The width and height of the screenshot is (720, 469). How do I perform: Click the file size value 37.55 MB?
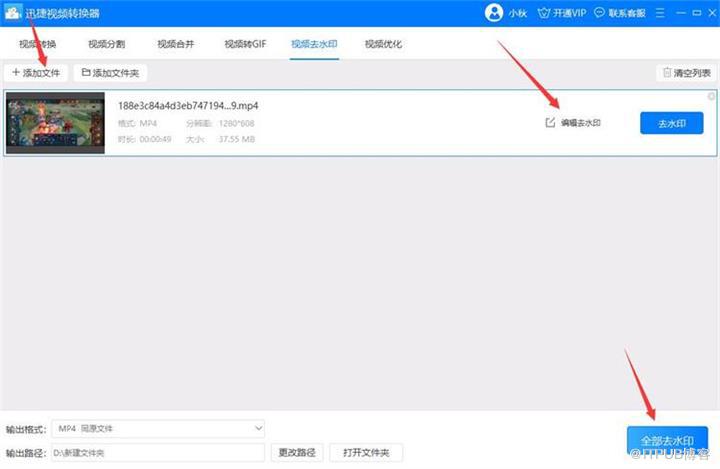coord(236,139)
